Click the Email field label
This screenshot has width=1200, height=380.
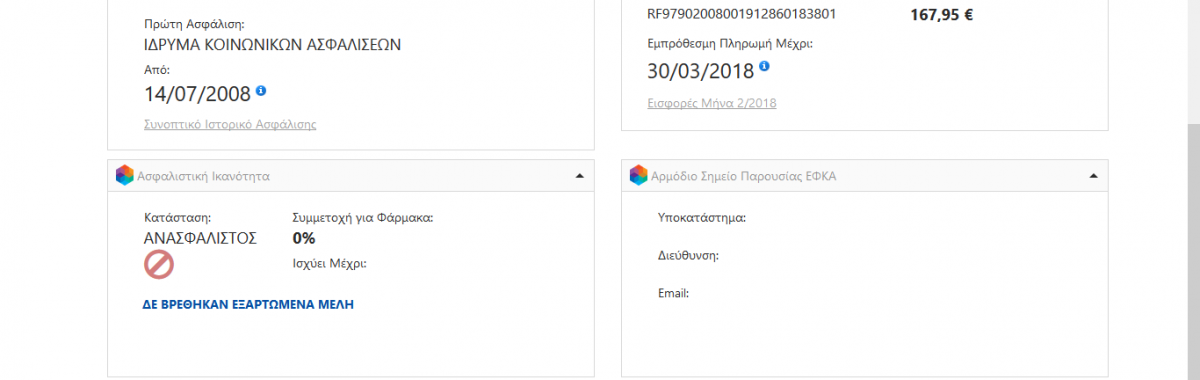[675, 293]
